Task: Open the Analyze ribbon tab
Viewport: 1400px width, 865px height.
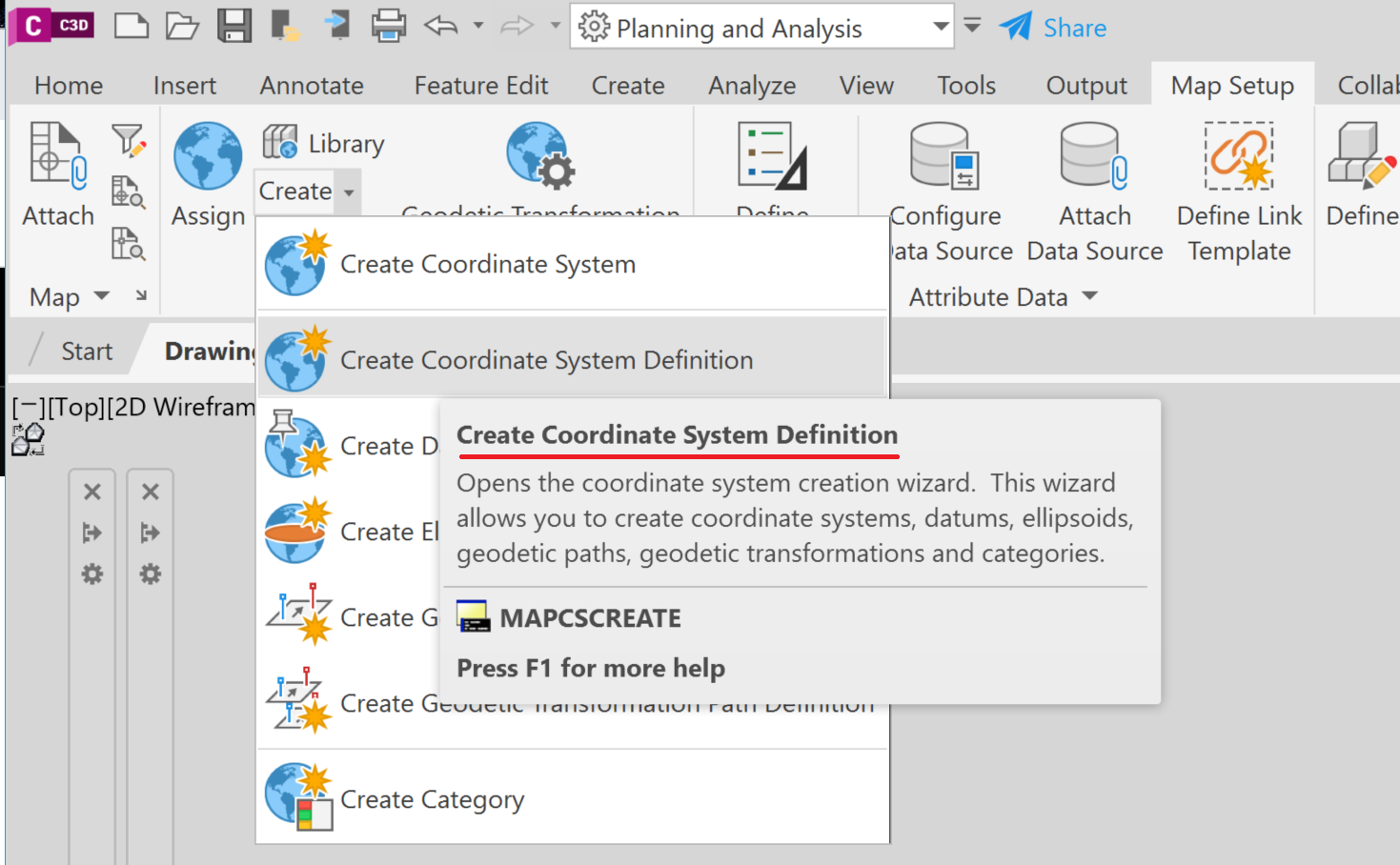Action: pos(752,86)
